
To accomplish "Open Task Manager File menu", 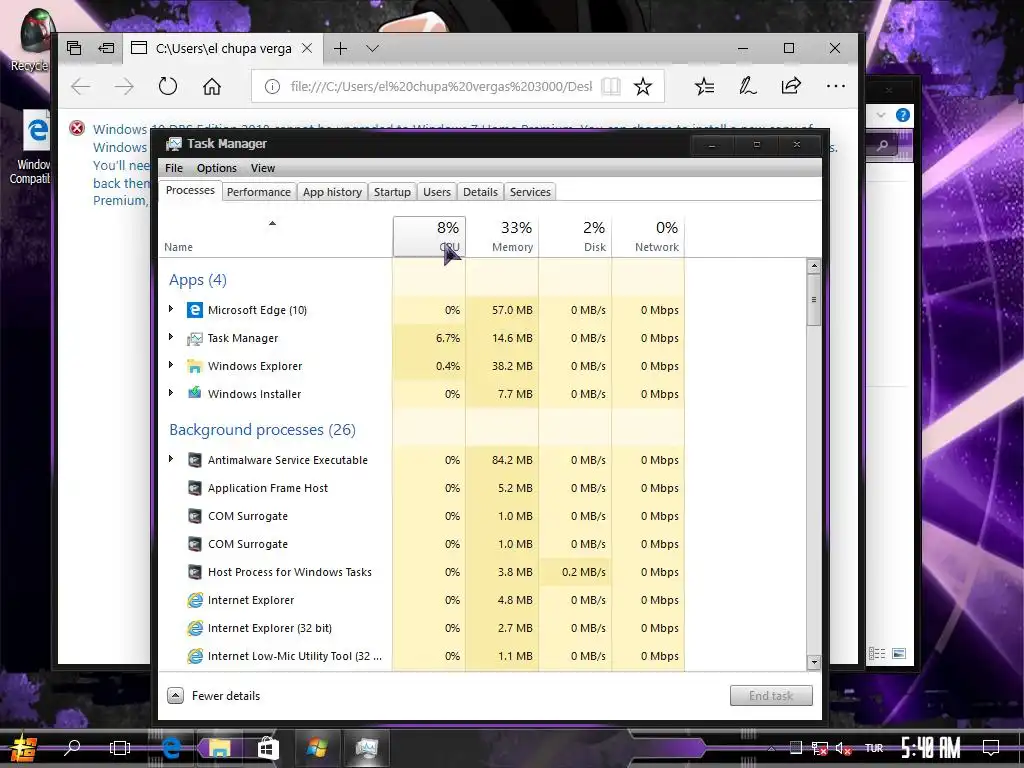I will tap(174, 168).
